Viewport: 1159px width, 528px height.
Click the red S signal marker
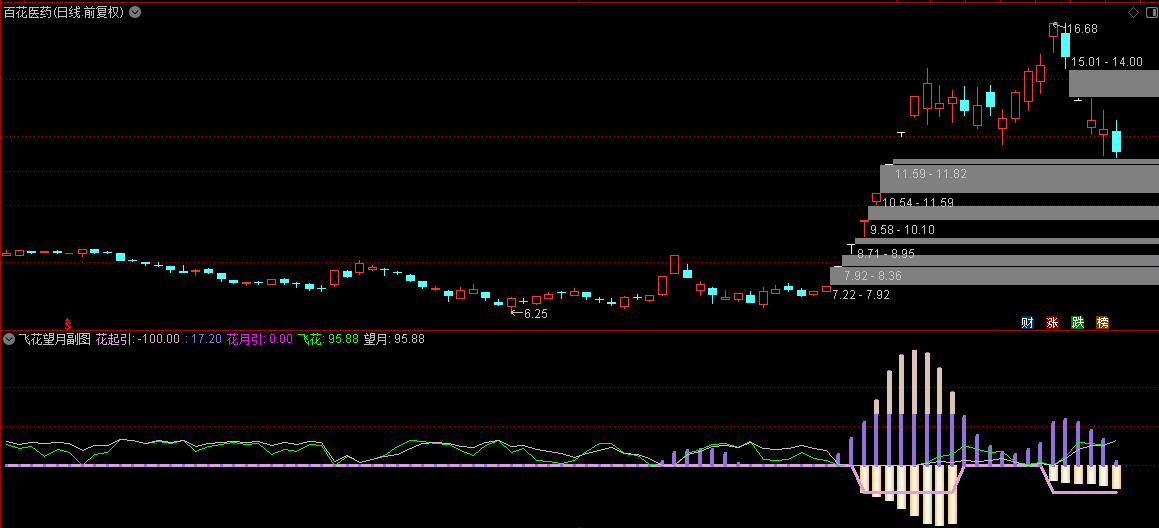[x=67, y=323]
